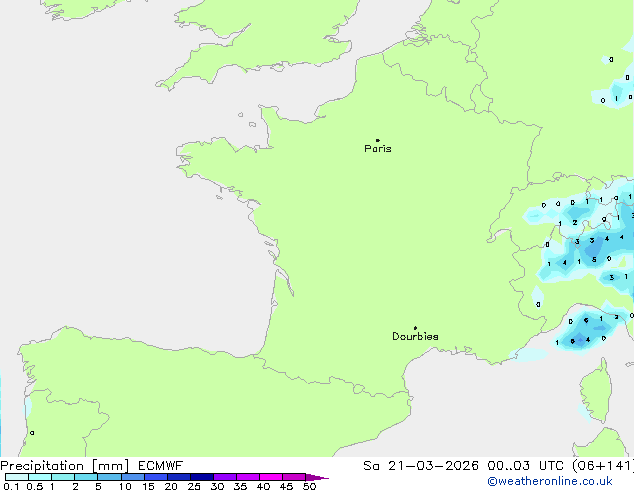Screen dimensions: 634x490
Task: Click the ECMWF model label
Action: pos(161,466)
